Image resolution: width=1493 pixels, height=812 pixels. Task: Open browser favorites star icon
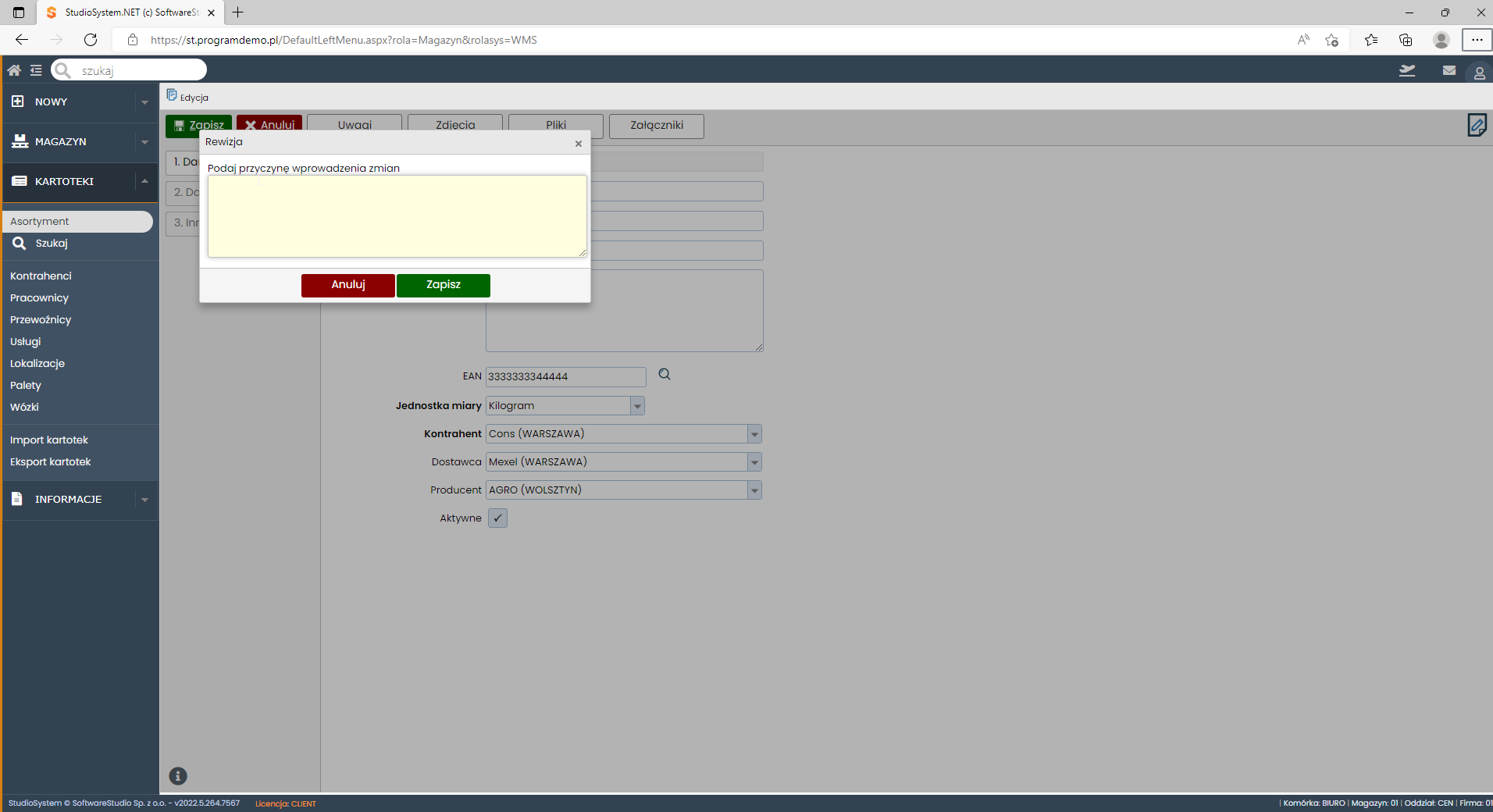pos(1371,40)
